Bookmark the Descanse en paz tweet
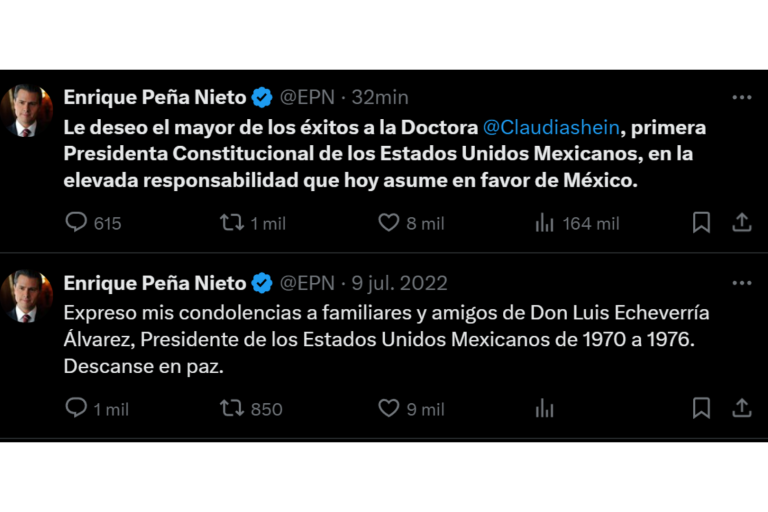This screenshot has width=768, height=512. pyautogui.click(x=702, y=408)
